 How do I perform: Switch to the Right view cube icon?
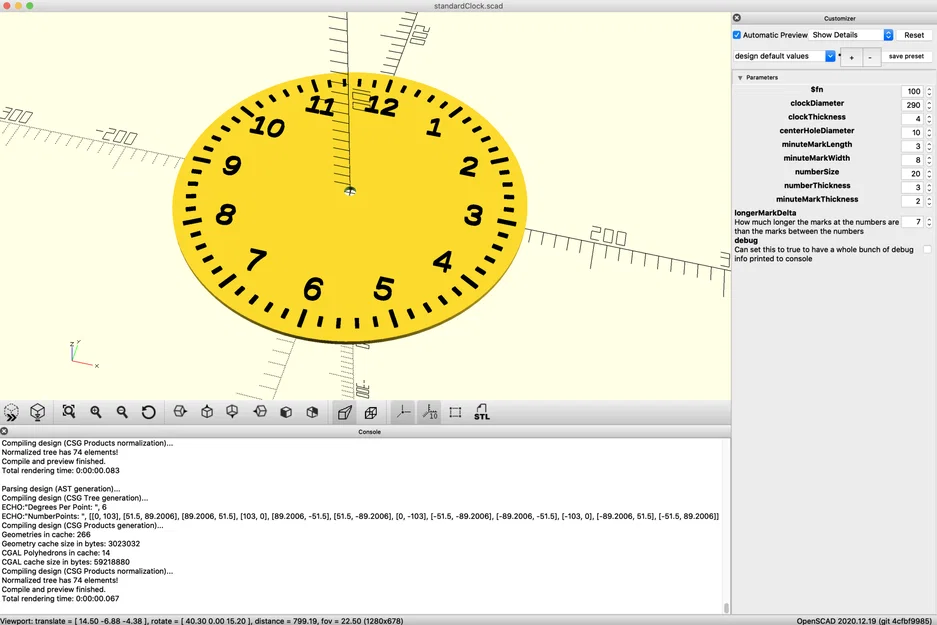point(180,412)
